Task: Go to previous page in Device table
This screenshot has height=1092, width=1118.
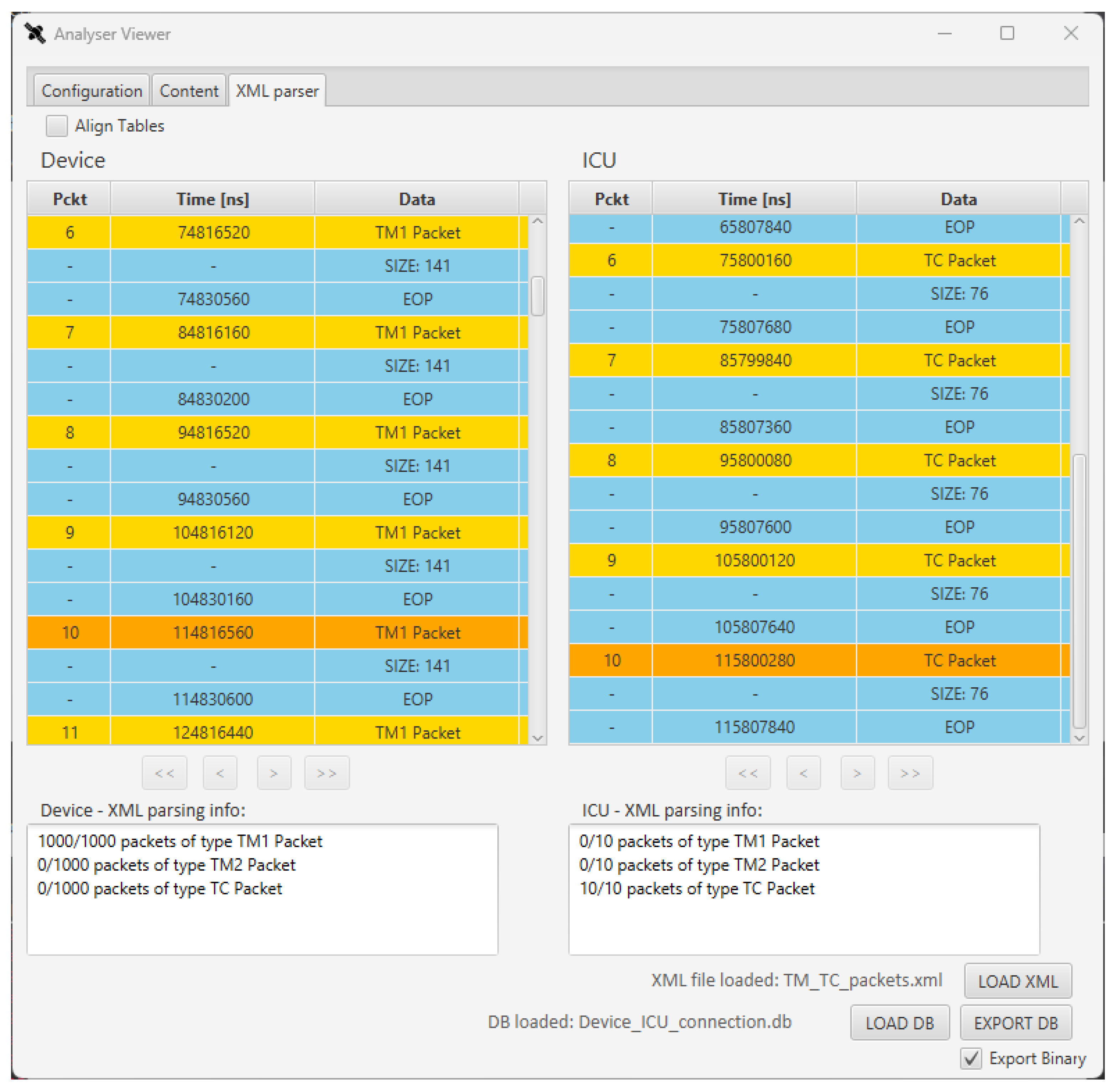Action: click(x=220, y=773)
